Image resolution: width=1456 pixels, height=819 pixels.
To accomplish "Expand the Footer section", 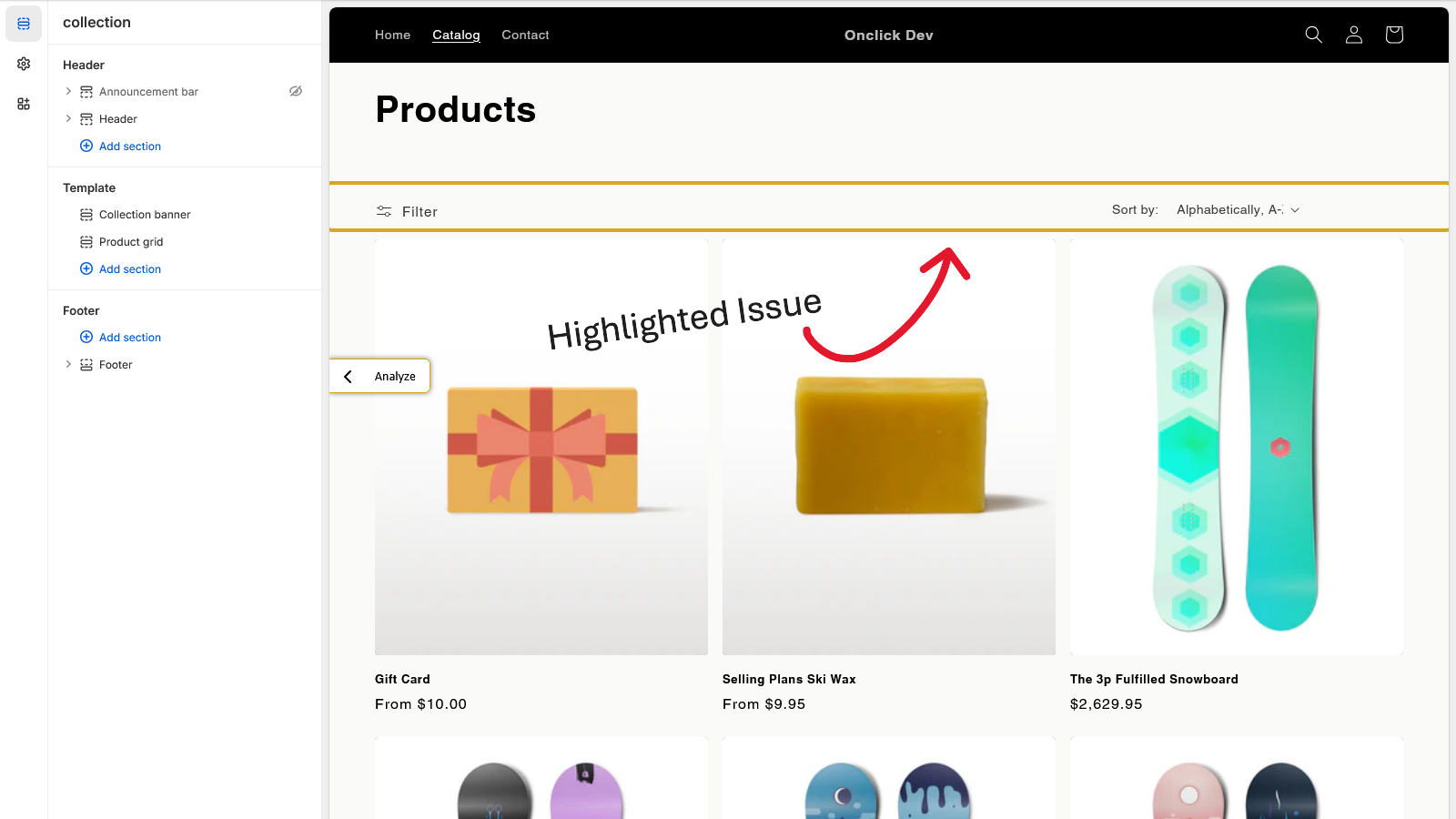I will pyautogui.click(x=68, y=364).
